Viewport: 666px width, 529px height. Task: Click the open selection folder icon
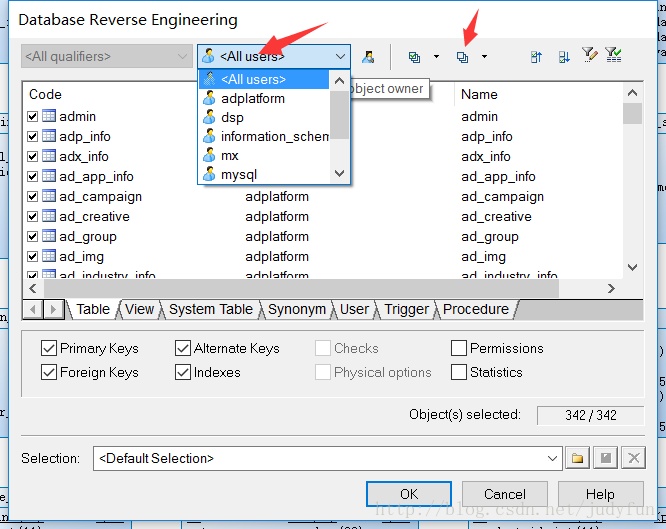[x=577, y=458]
